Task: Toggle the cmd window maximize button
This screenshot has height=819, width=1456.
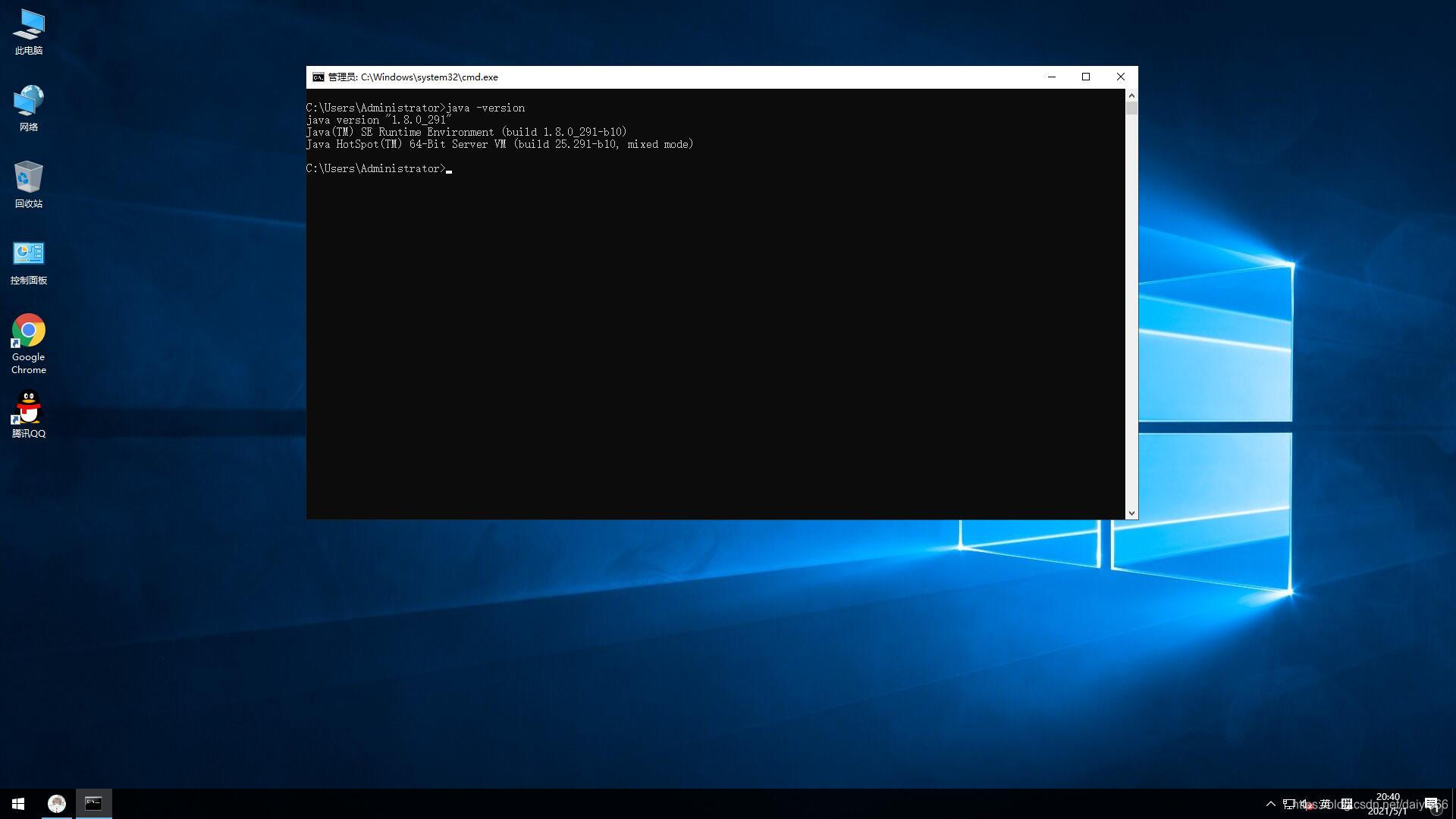Action: click(x=1086, y=77)
